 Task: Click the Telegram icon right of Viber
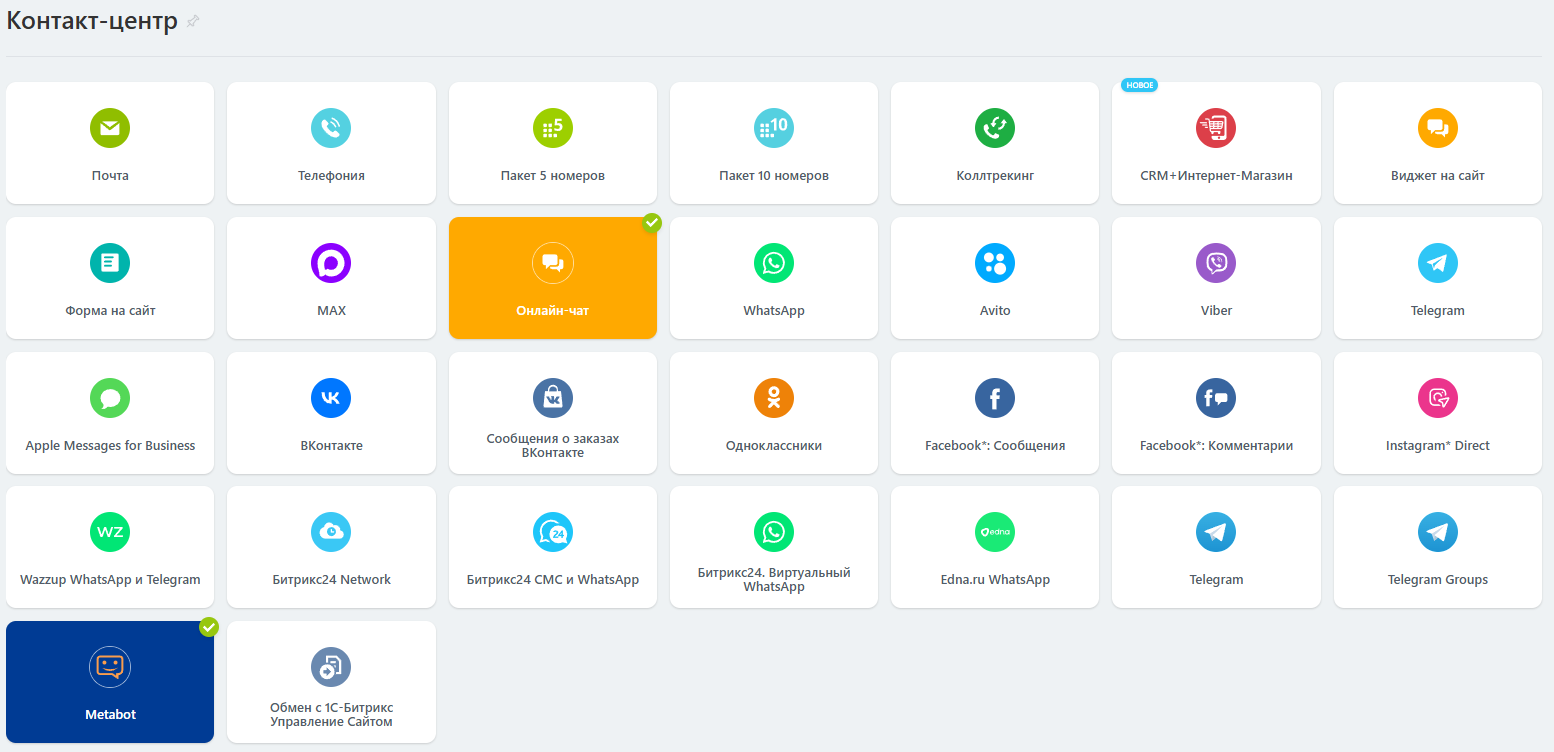(x=1438, y=263)
